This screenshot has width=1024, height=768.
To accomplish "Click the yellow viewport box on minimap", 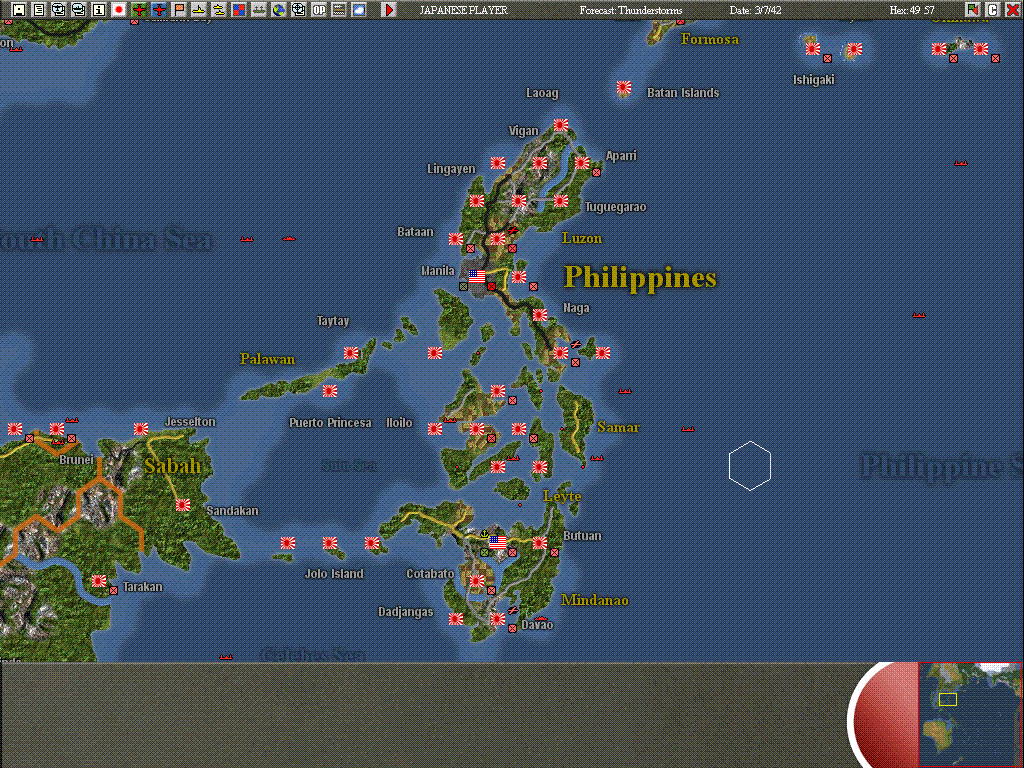I will [948, 699].
